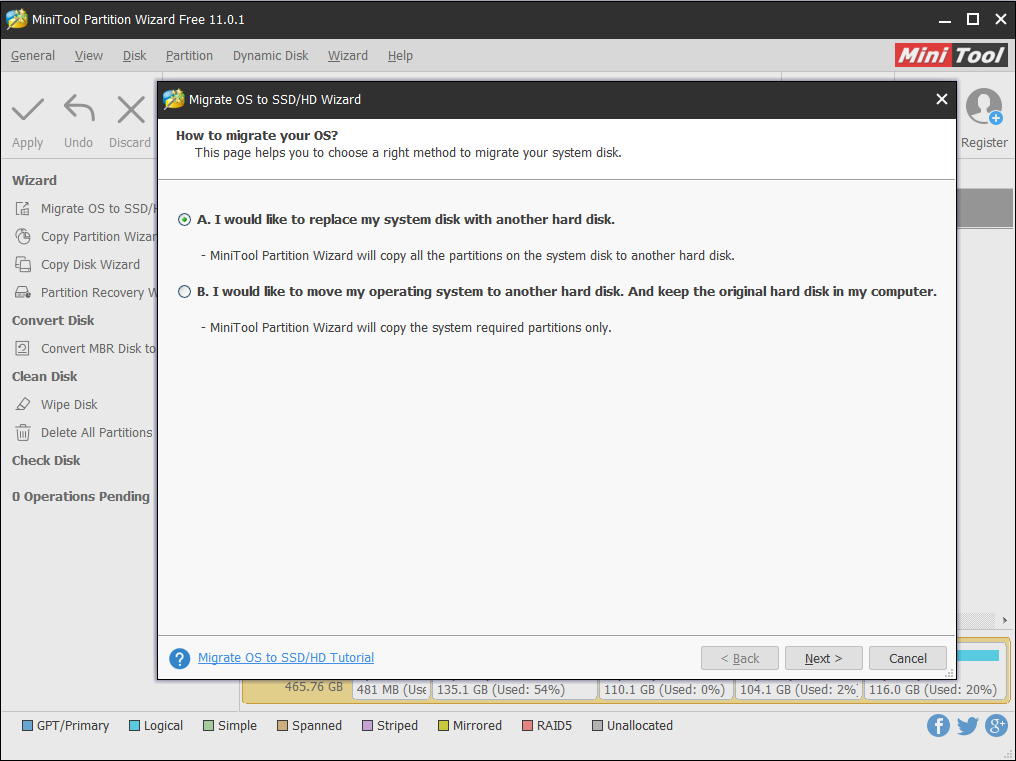Click the Next button
Viewport: 1016px width, 761px height.
click(823, 658)
